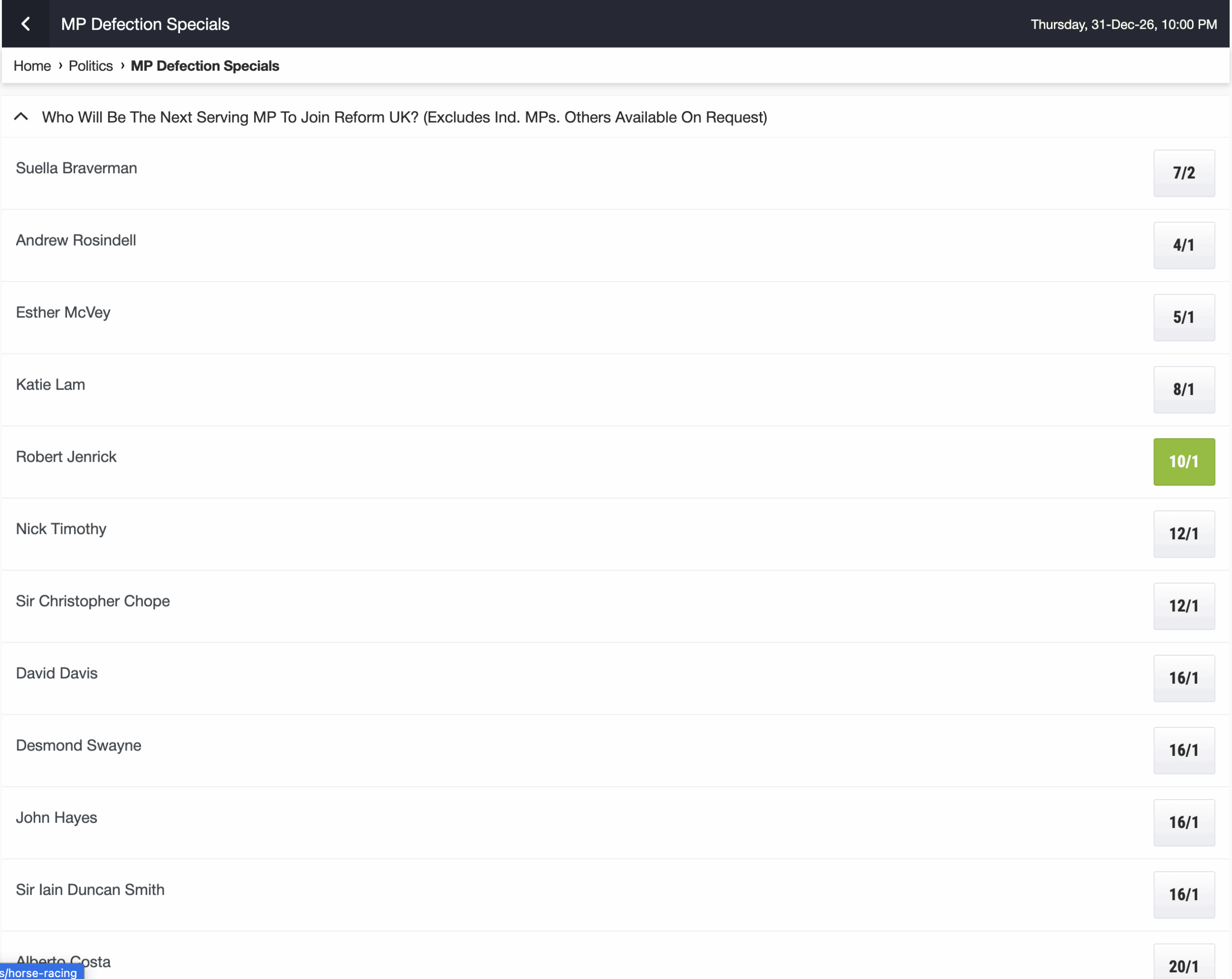
Task: Choose John Hayes 16/1 odds
Action: coord(1183,823)
